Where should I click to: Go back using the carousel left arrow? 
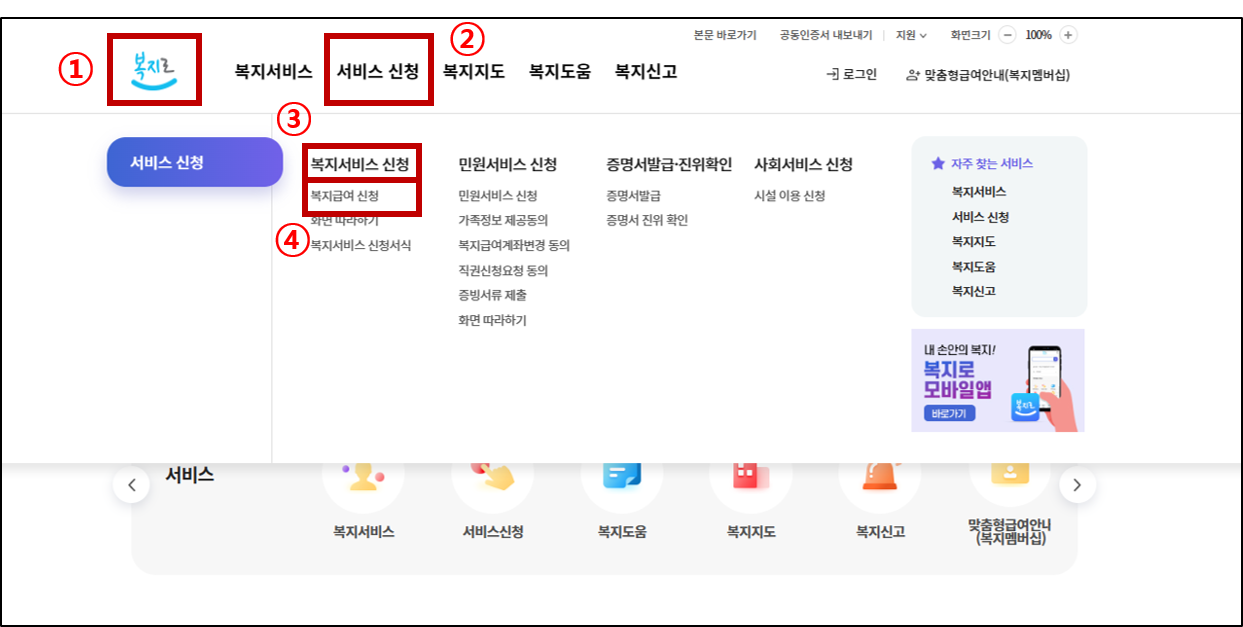pos(131,484)
